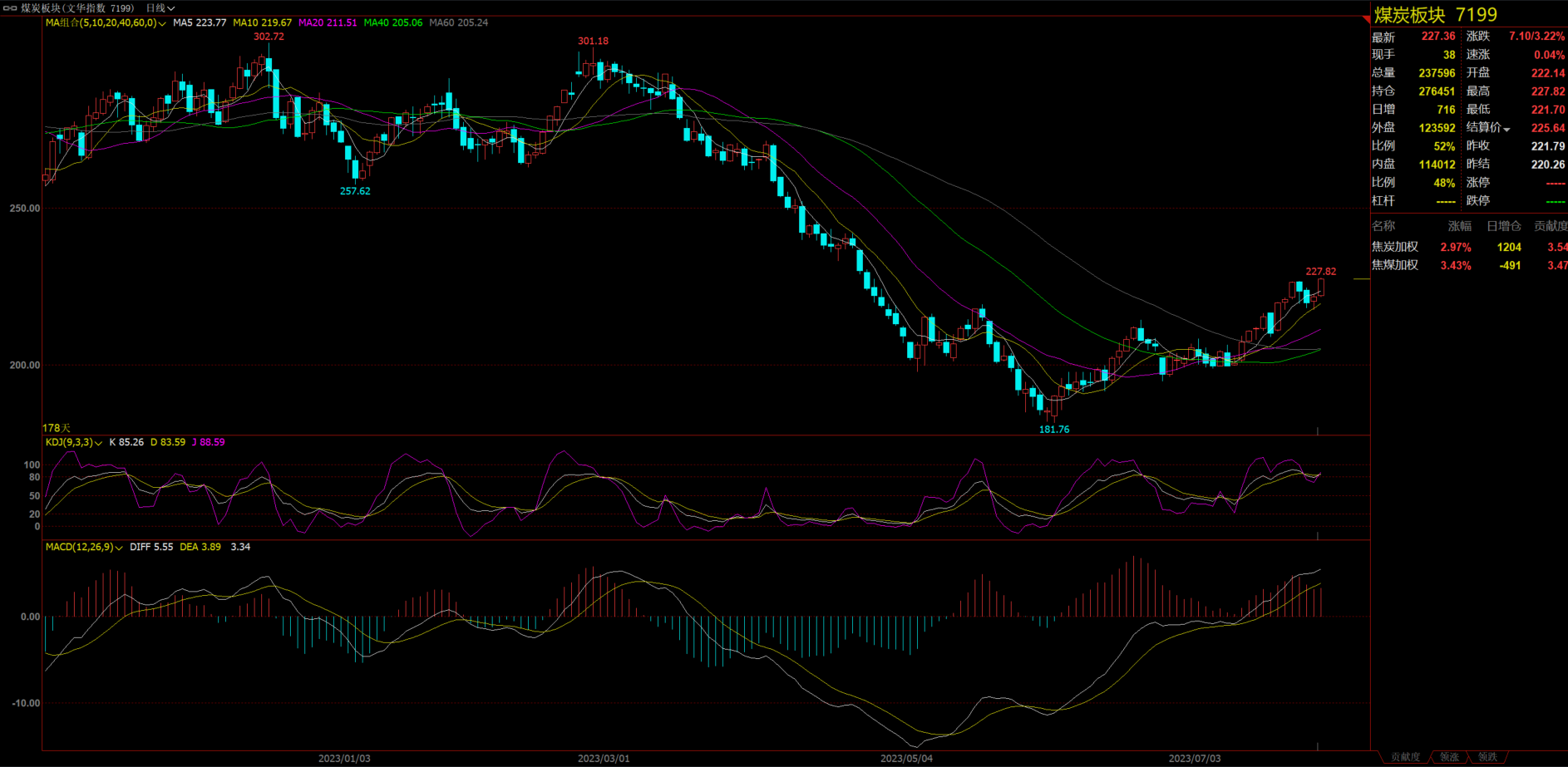Click the 2023/07/03 date axis label
The width and height of the screenshot is (1568, 767).
1195,759
